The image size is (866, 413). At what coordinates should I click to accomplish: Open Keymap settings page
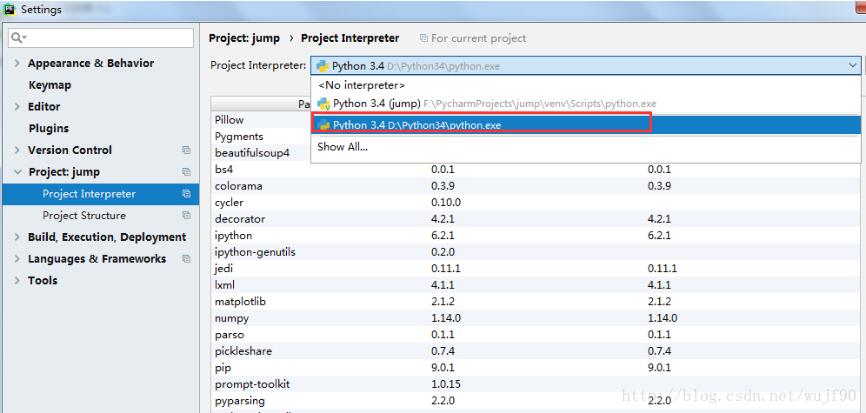(50, 85)
